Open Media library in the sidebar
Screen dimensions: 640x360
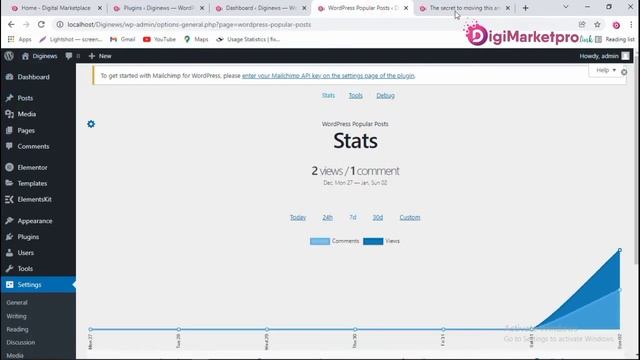[x=27, y=114]
